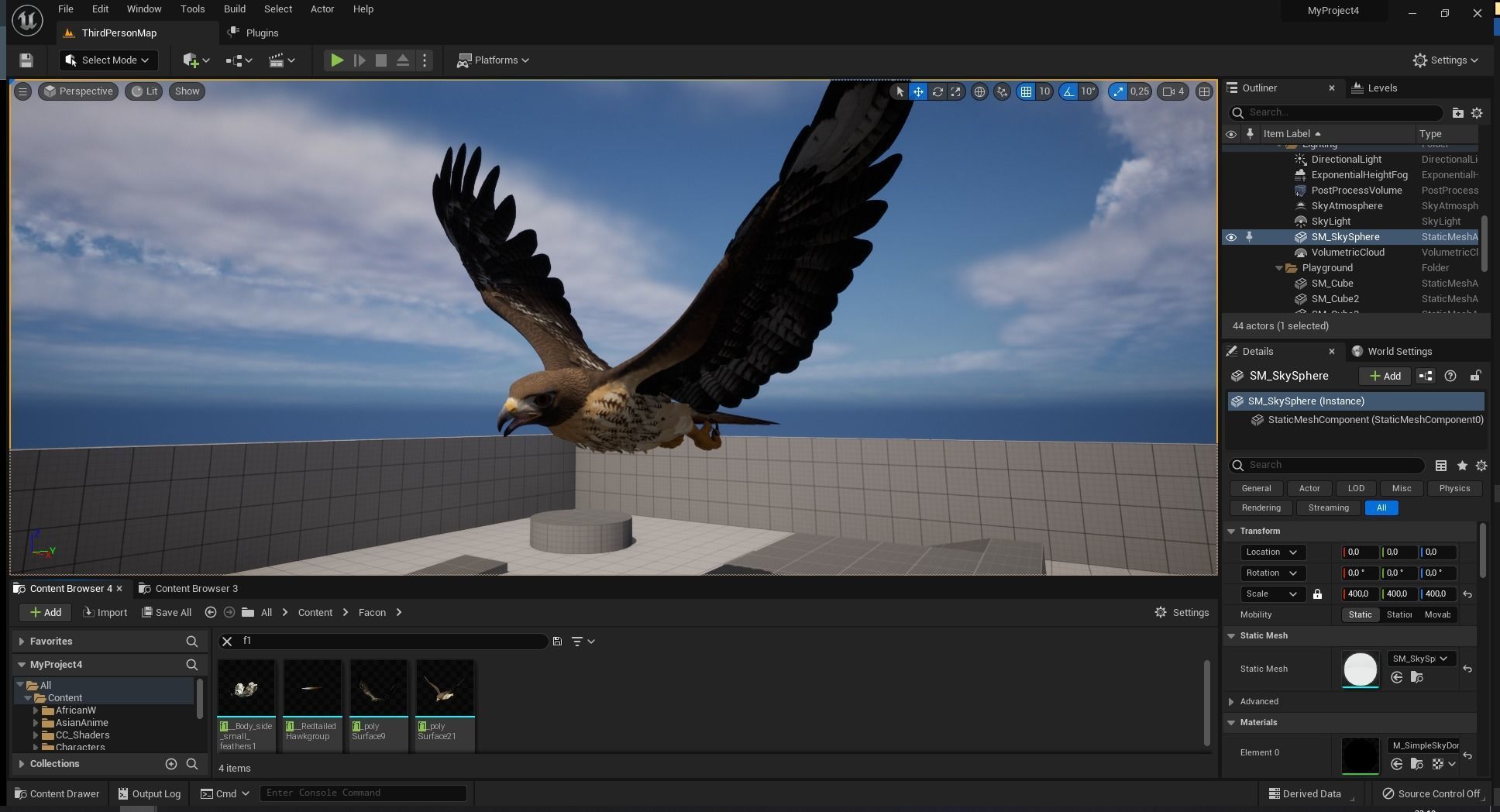The image size is (1500, 812).
Task: Activate the Select objects cursor tool in viewport
Action: point(900,91)
